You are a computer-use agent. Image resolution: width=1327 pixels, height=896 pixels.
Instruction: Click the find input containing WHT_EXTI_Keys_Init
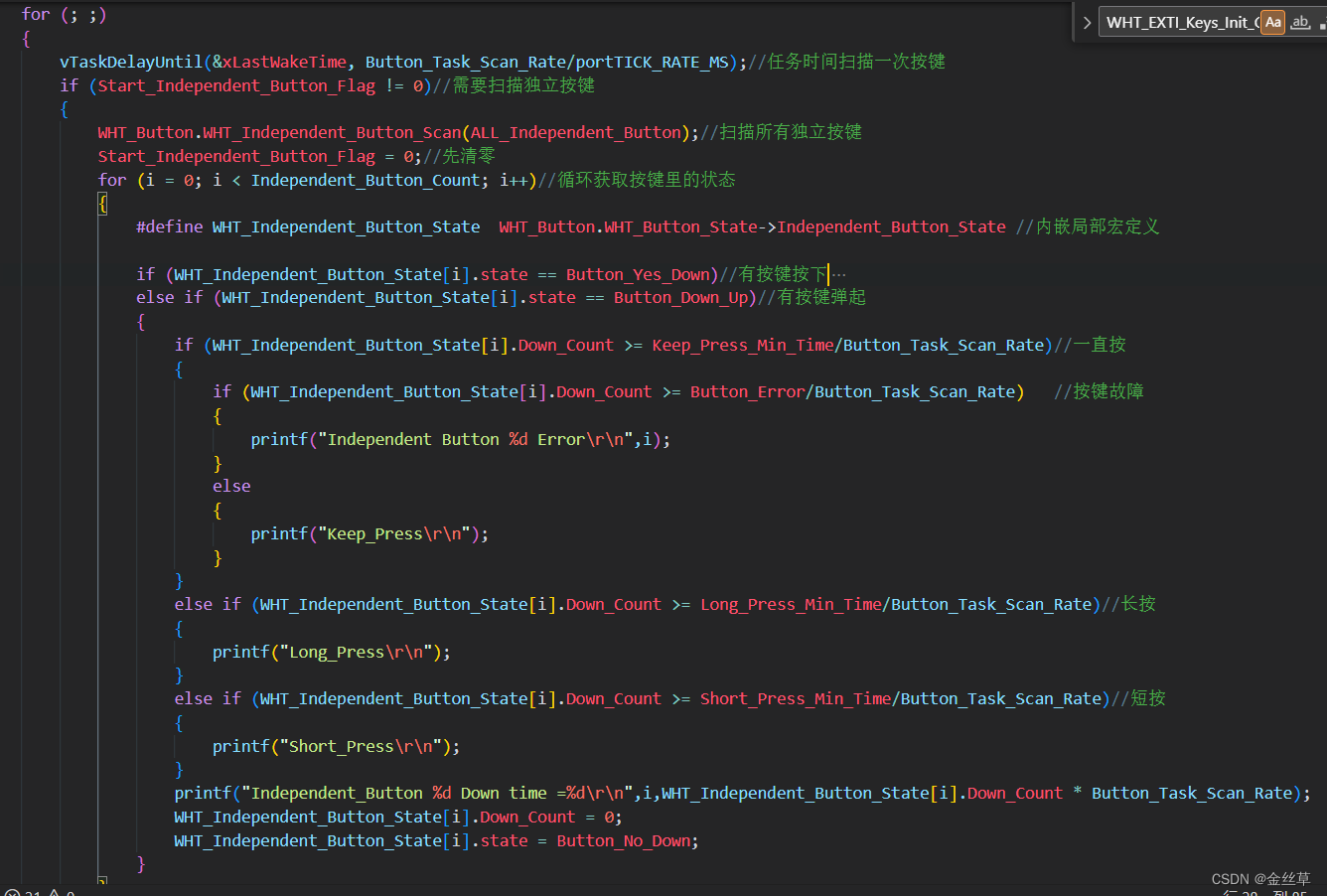1181,22
